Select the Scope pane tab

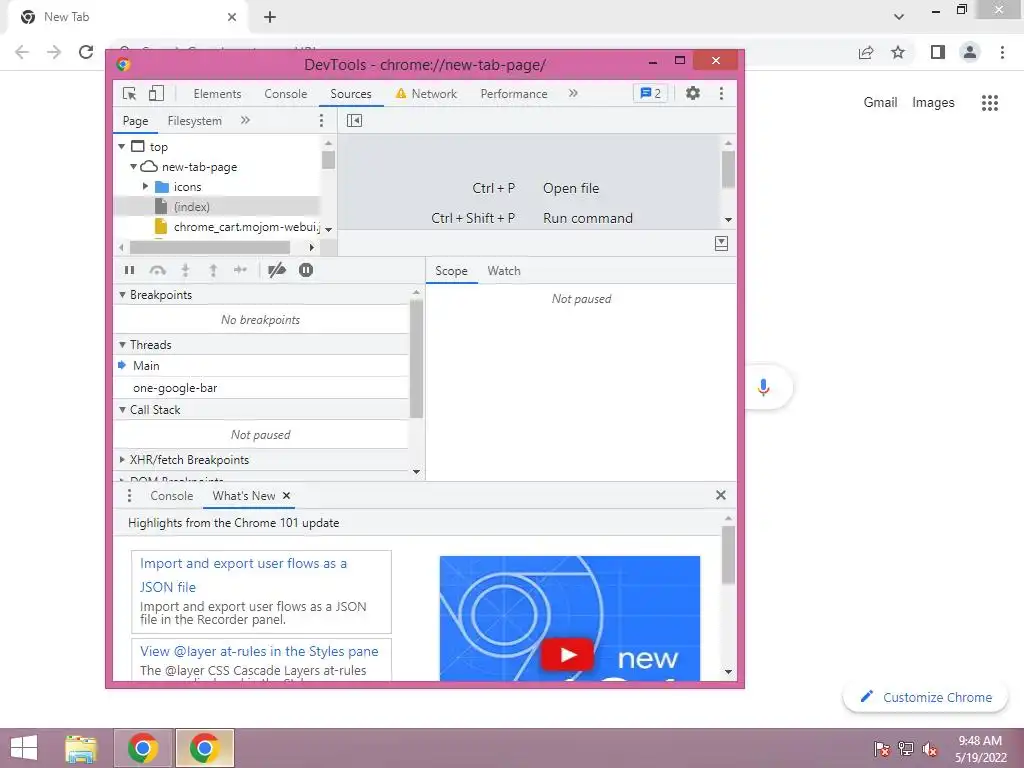point(451,271)
